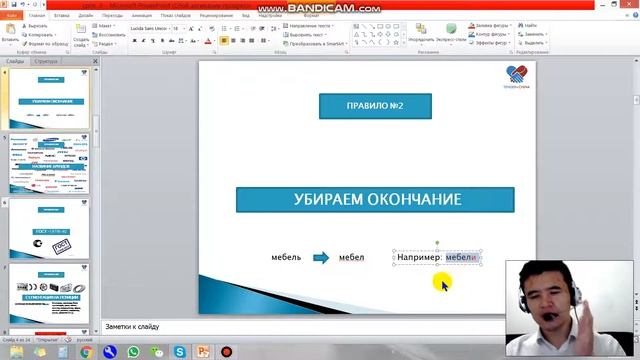
Task: Switch to the Структура outline pane tab
Action: (x=46, y=61)
